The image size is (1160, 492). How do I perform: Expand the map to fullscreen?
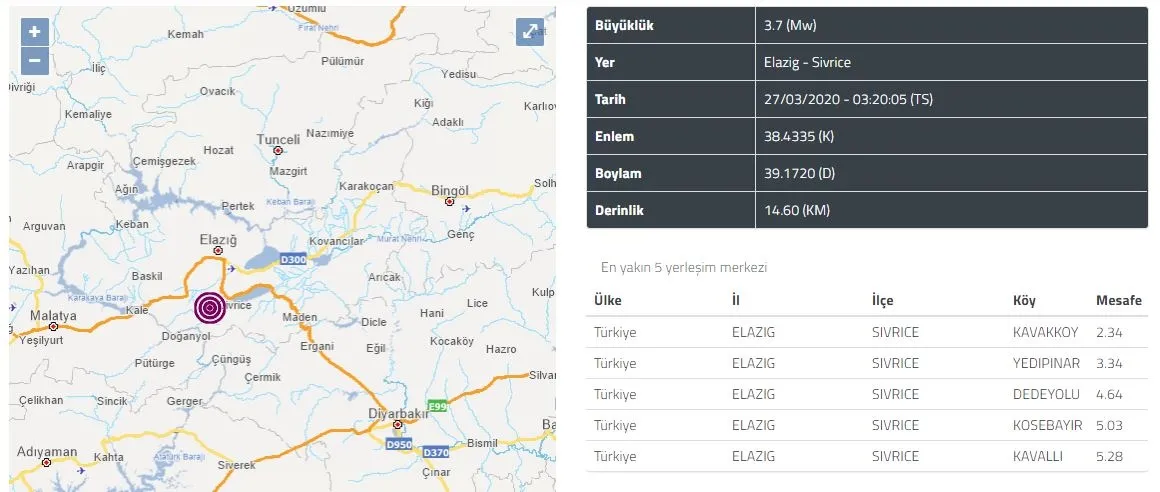point(529,32)
